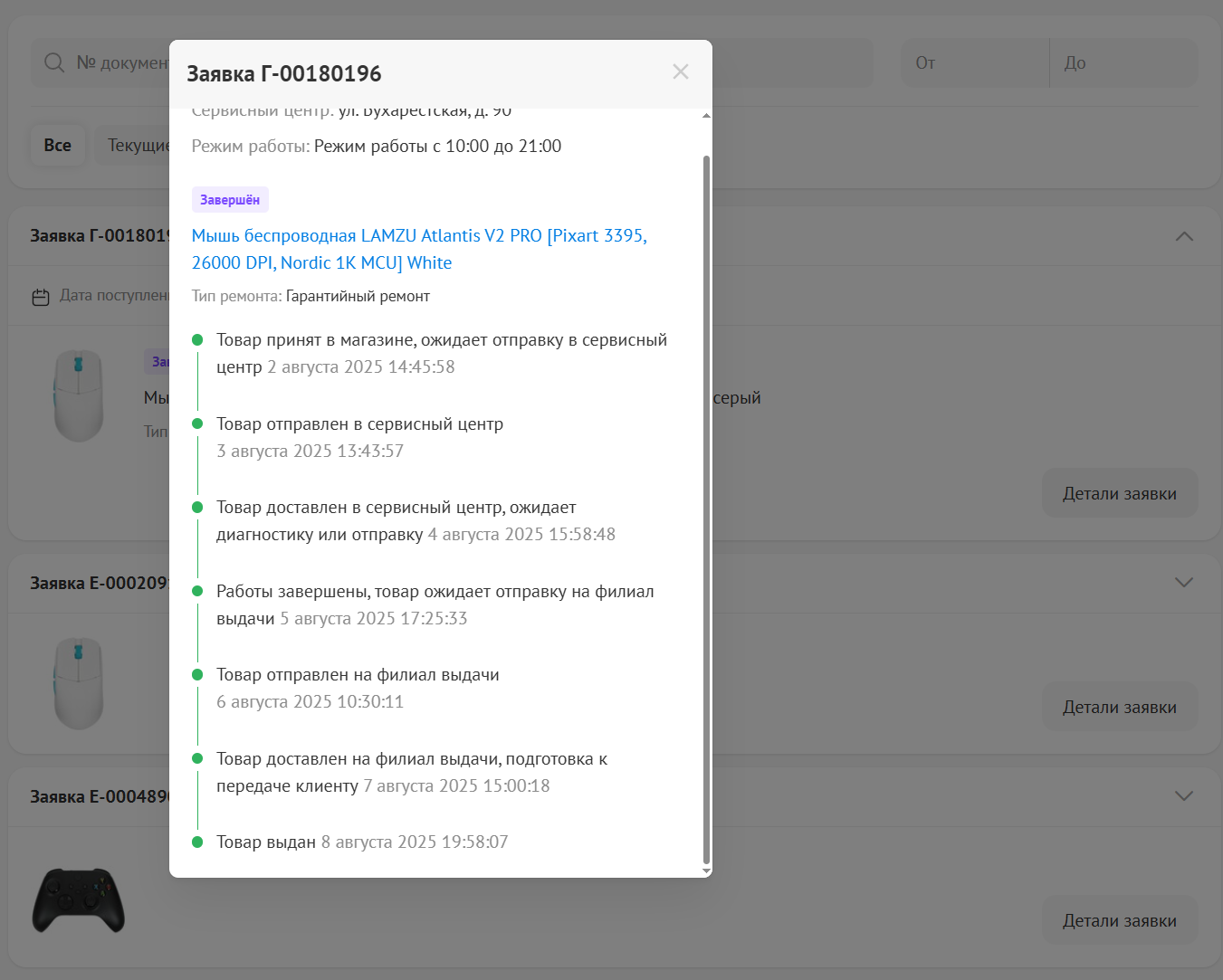Close the Заявка Г-00180196 dialog

[681, 72]
